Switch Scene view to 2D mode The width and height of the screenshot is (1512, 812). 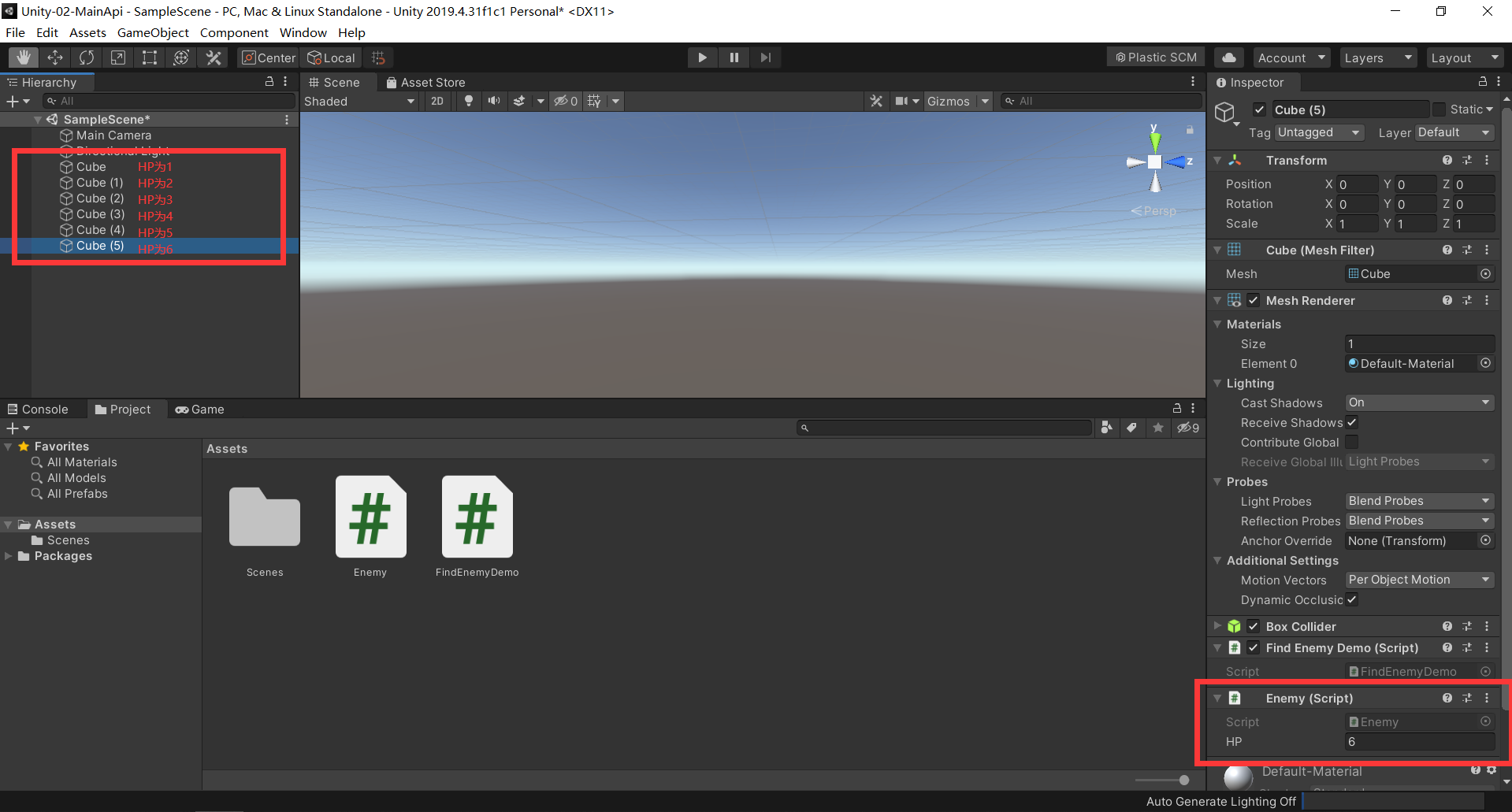coord(437,101)
